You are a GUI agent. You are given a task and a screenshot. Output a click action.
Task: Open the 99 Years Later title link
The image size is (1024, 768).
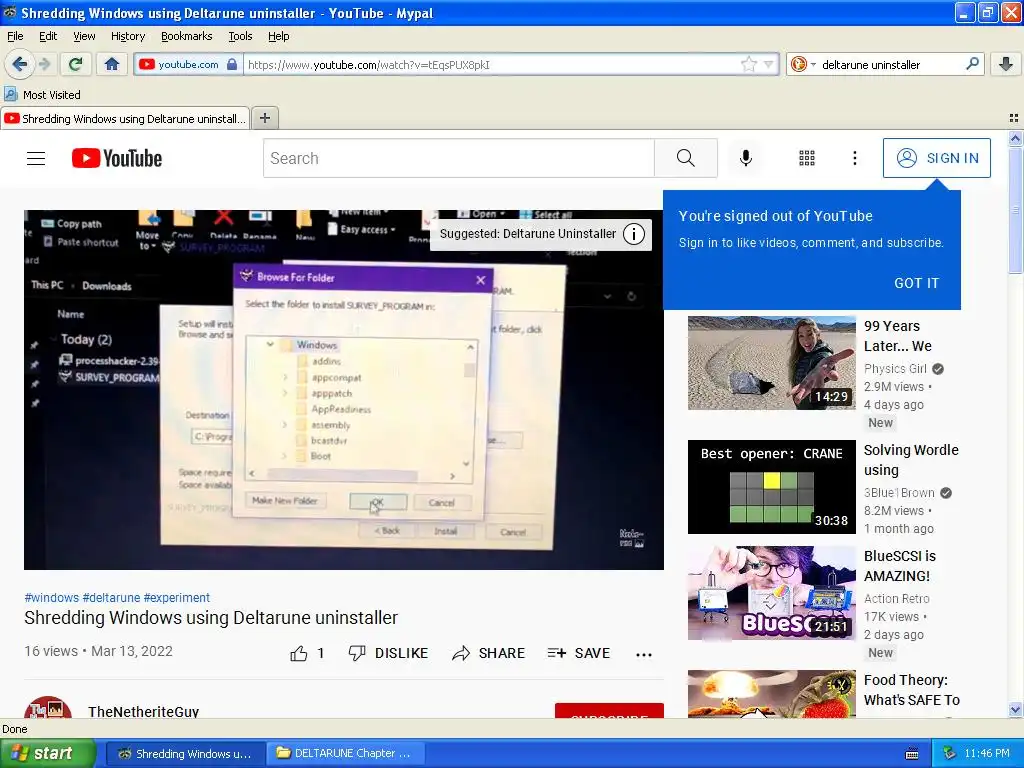(898, 336)
